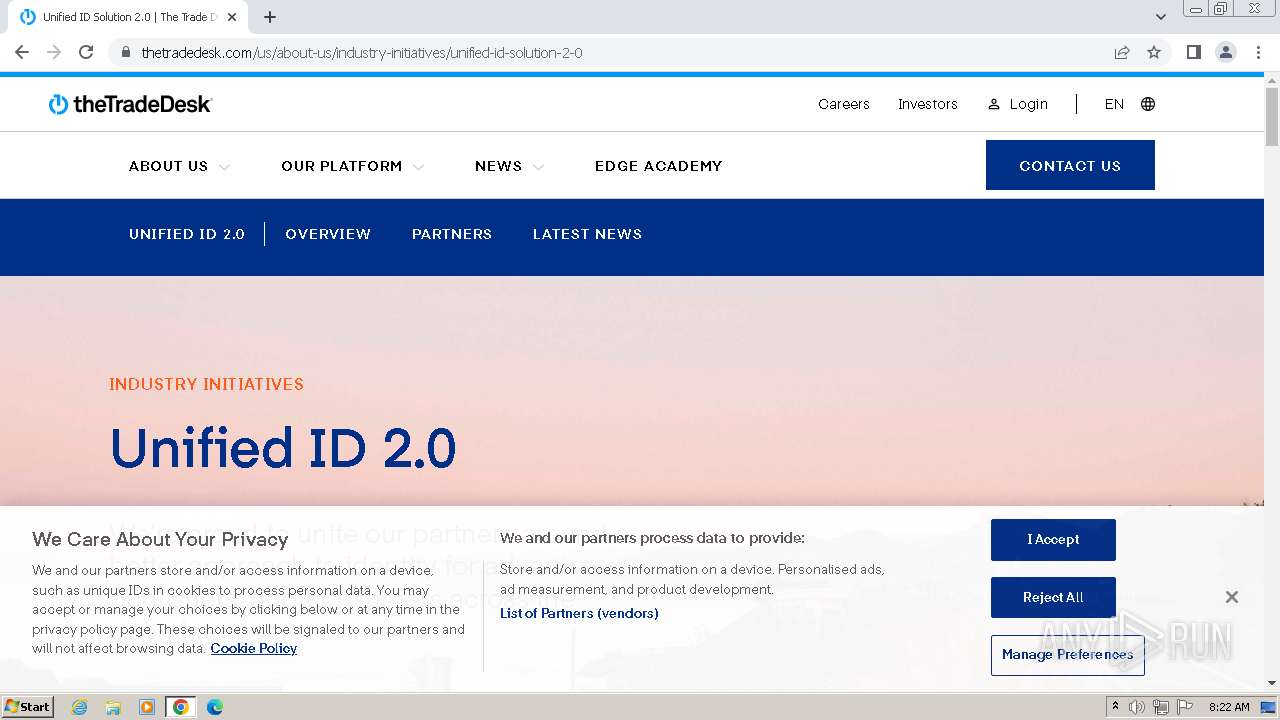Open Manage Preferences
The height and width of the screenshot is (720, 1280).
pos(1067,655)
